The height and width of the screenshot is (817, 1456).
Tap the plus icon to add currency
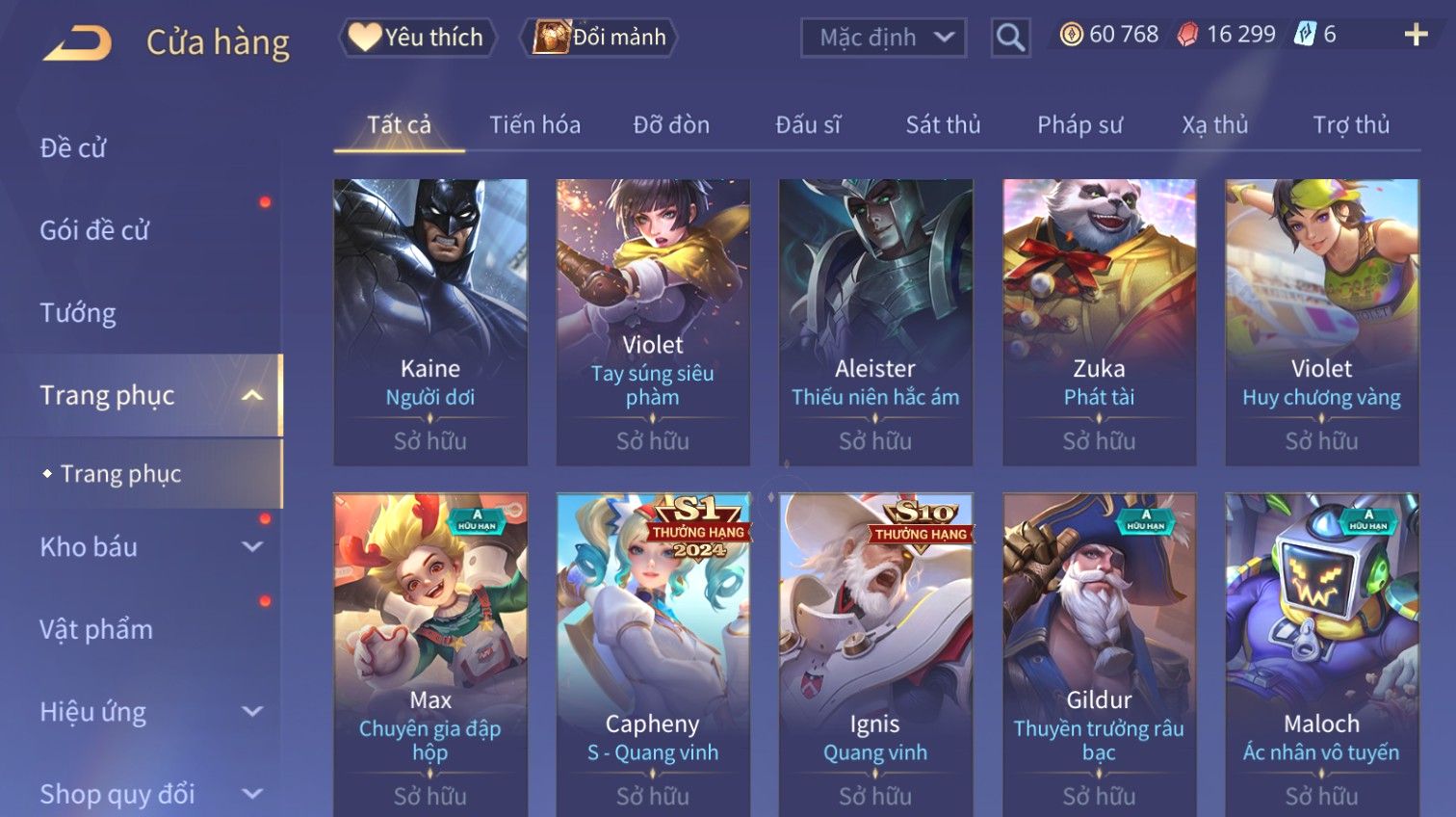[x=1416, y=35]
